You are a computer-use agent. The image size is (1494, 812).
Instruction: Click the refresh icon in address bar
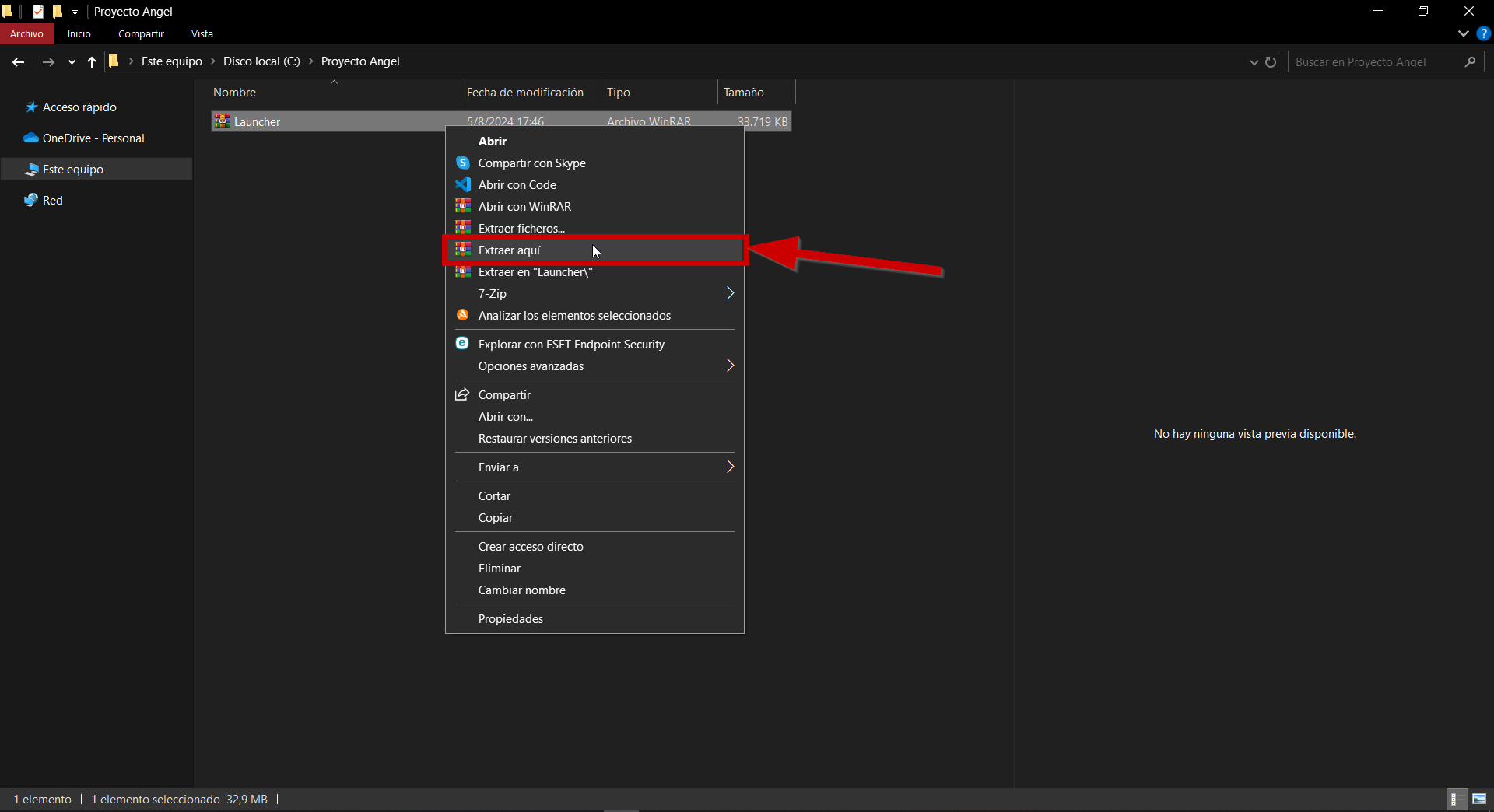tap(1271, 61)
